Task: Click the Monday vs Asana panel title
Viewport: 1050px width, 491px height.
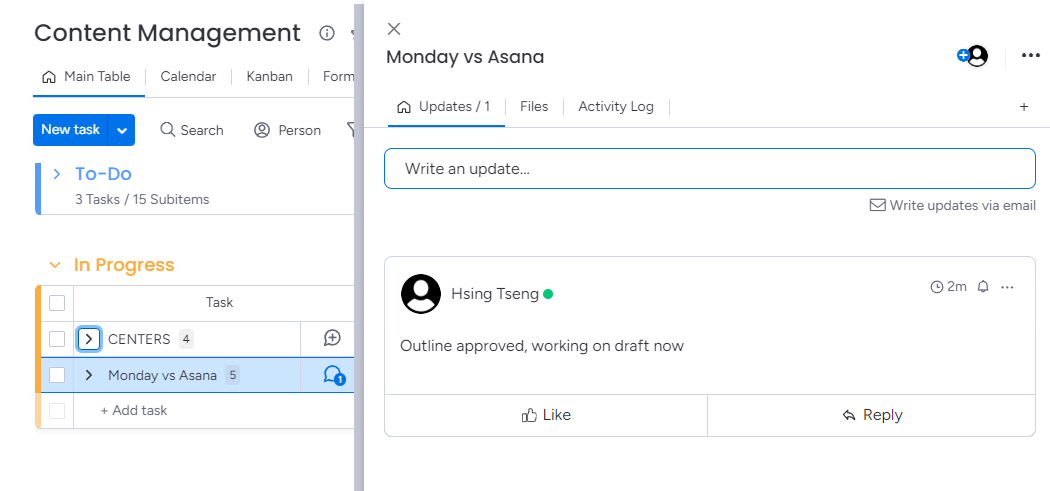Action: [x=465, y=57]
